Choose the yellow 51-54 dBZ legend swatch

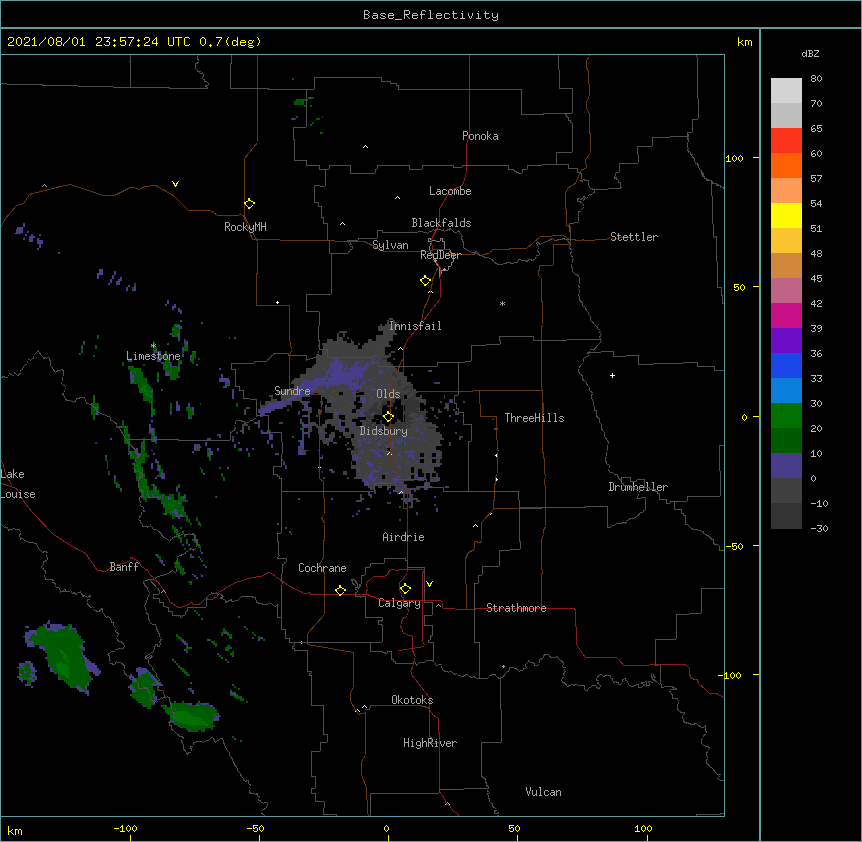(786, 215)
